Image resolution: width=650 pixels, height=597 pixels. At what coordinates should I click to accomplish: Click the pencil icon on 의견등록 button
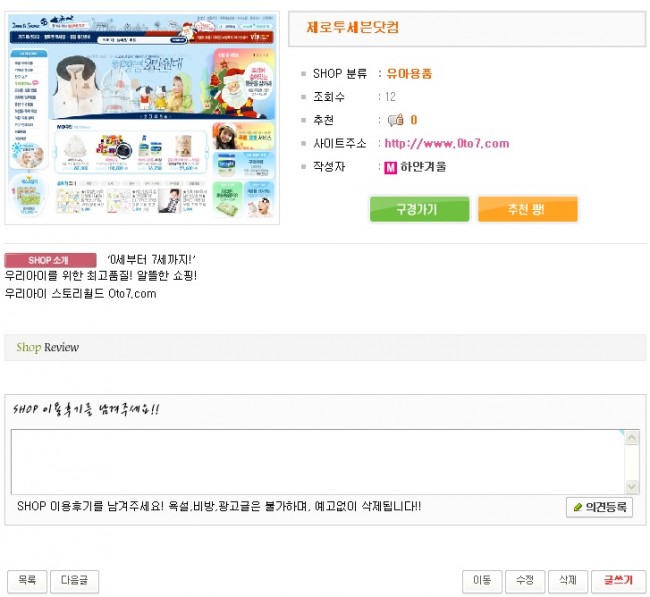tap(578, 507)
